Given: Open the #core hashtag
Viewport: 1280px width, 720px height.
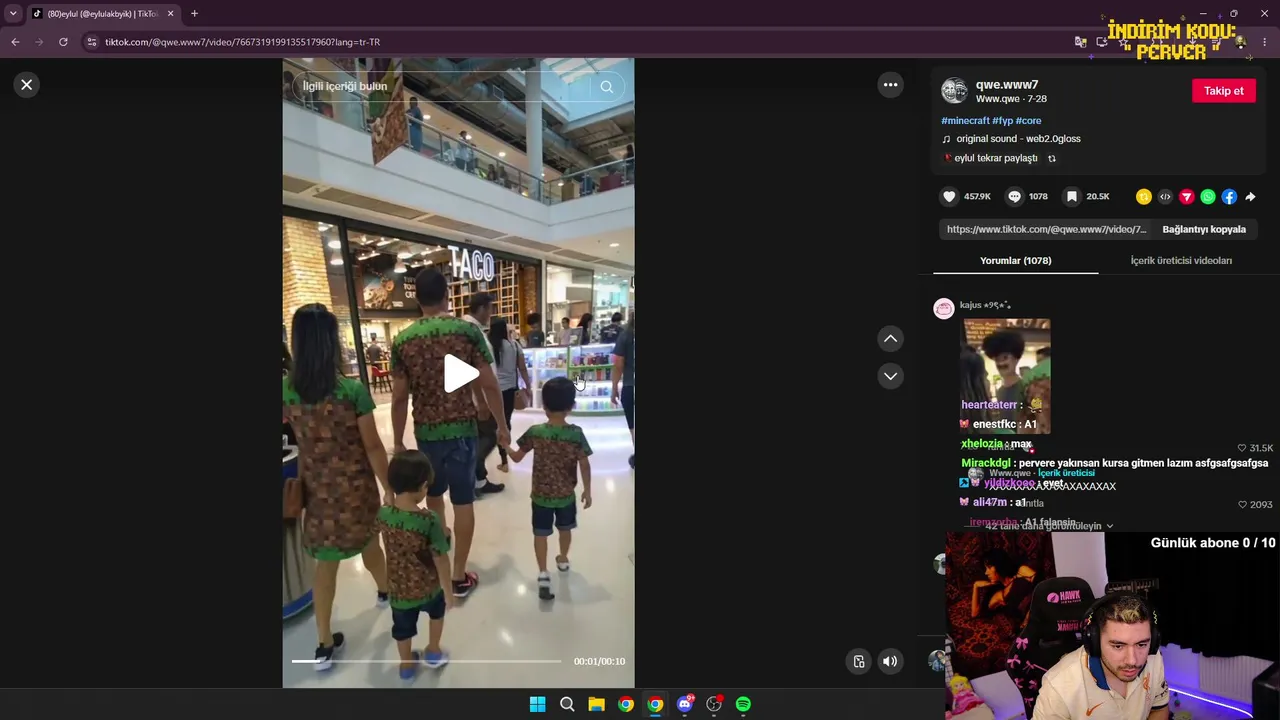Looking at the screenshot, I should [1028, 121].
